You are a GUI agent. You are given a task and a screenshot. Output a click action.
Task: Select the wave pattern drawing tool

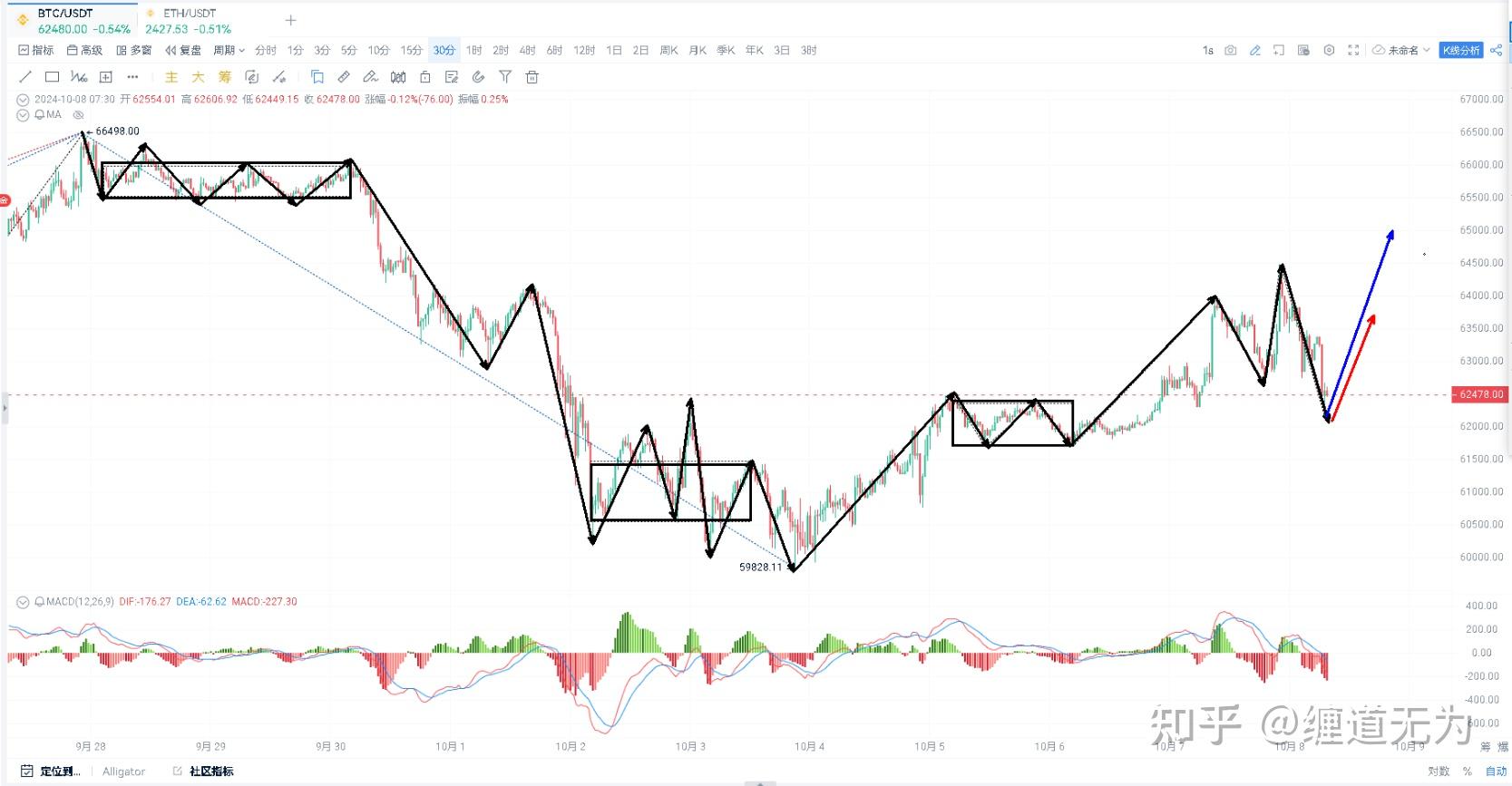79,77
